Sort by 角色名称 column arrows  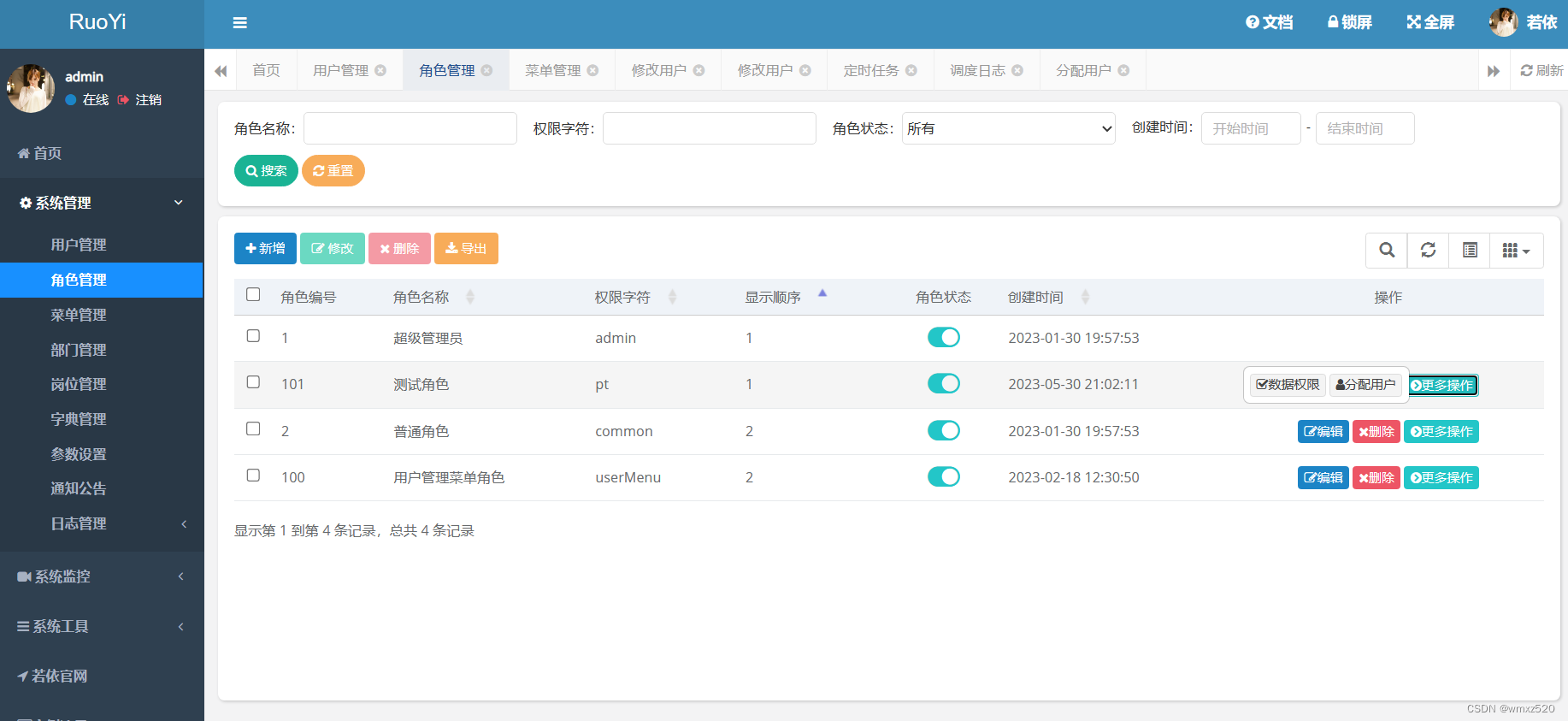pos(470,297)
